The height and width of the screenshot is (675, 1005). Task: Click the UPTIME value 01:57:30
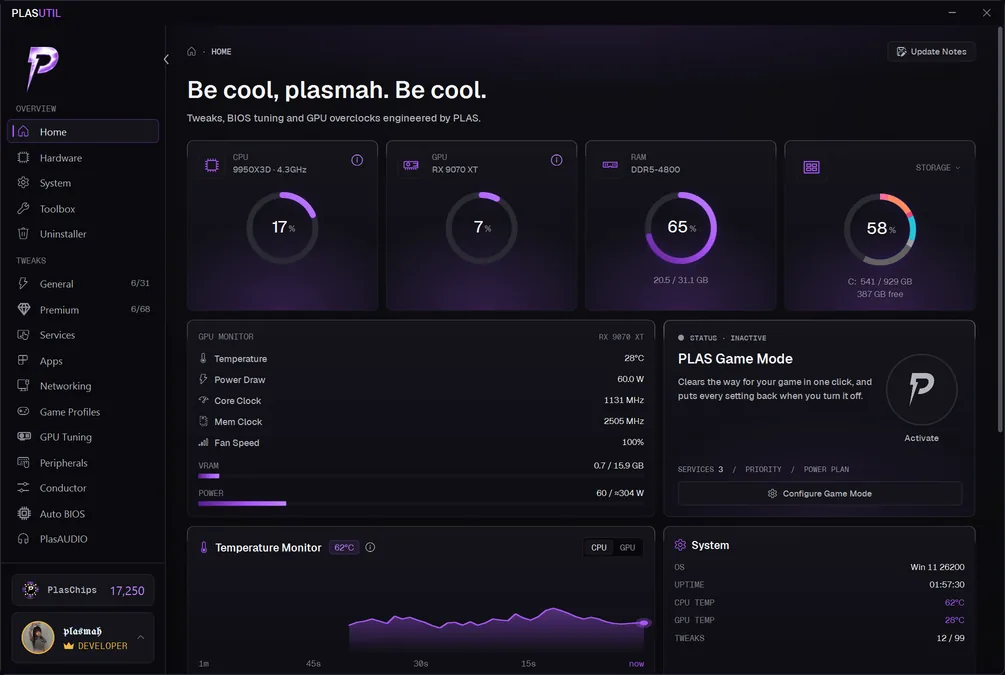[x=947, y=584]
